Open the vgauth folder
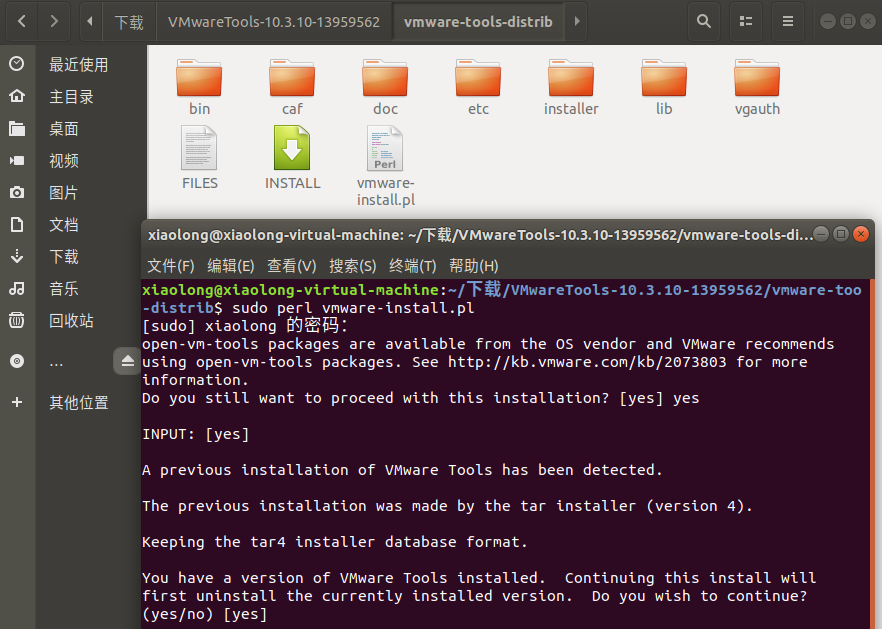Viewport: 882px width, 629px height. pos(757,87)
